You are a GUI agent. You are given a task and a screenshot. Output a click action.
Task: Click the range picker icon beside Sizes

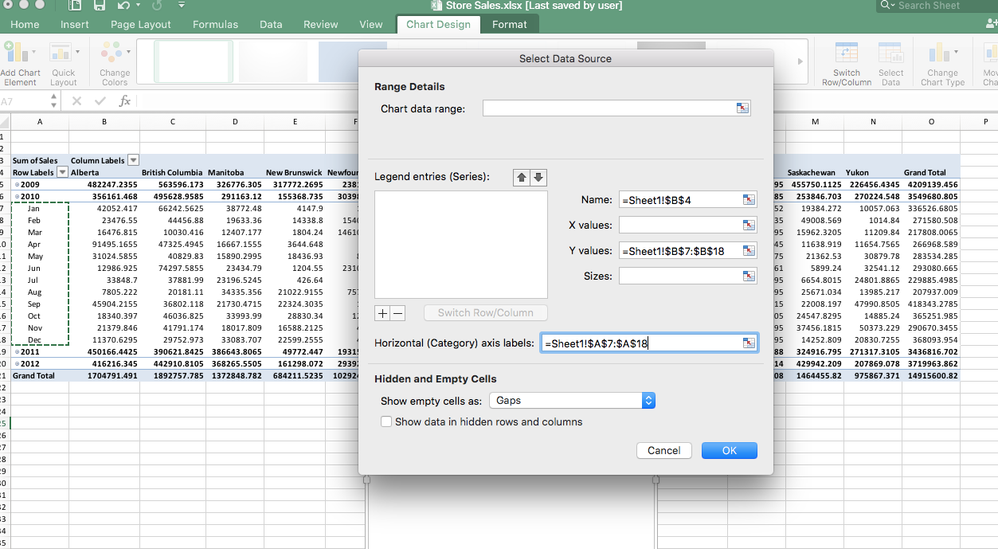coord(748,276)
